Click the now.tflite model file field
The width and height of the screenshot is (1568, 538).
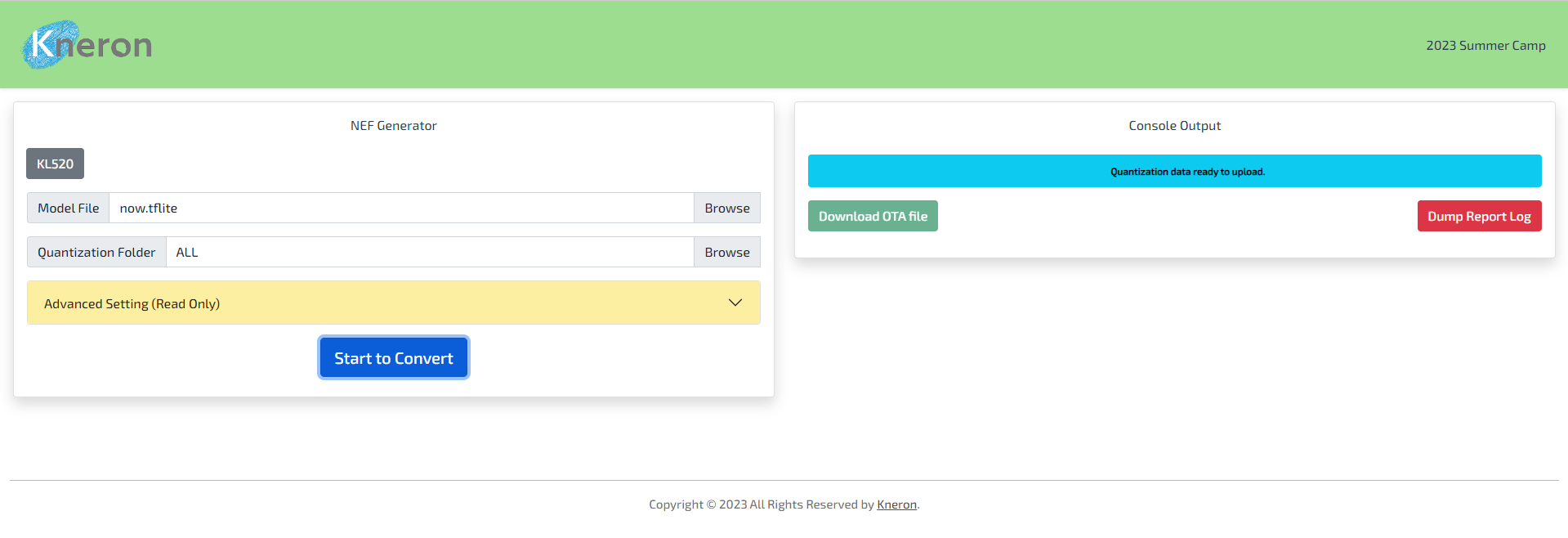tap(400, 208)
